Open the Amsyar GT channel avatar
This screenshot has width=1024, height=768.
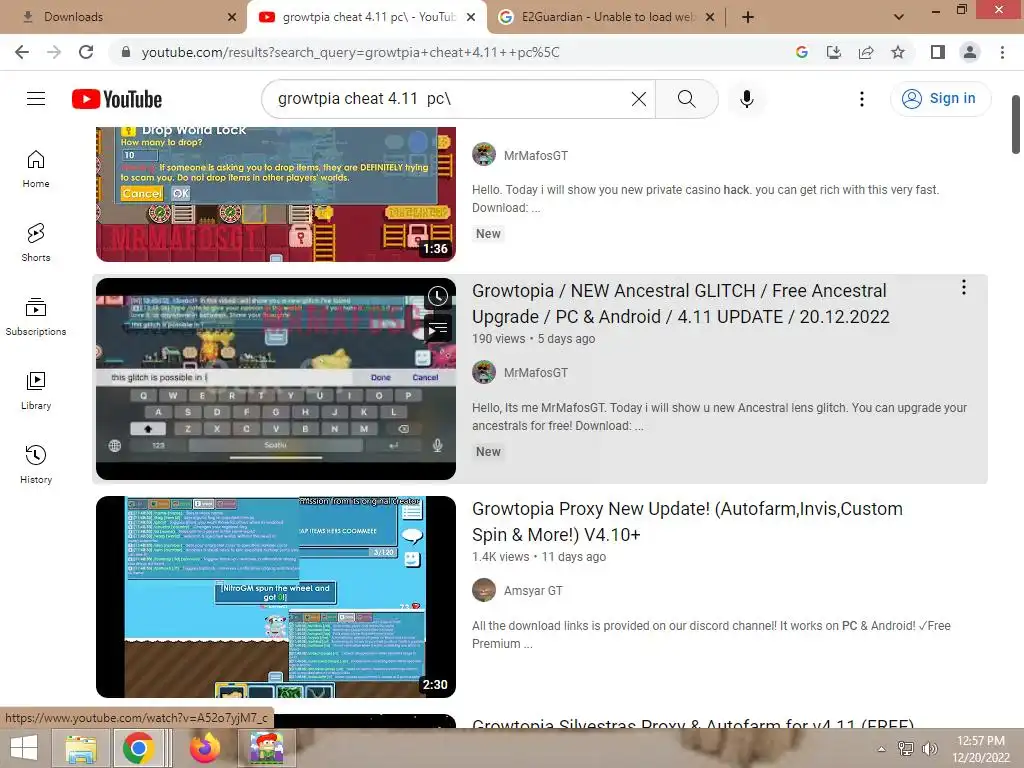click(484, 590)
